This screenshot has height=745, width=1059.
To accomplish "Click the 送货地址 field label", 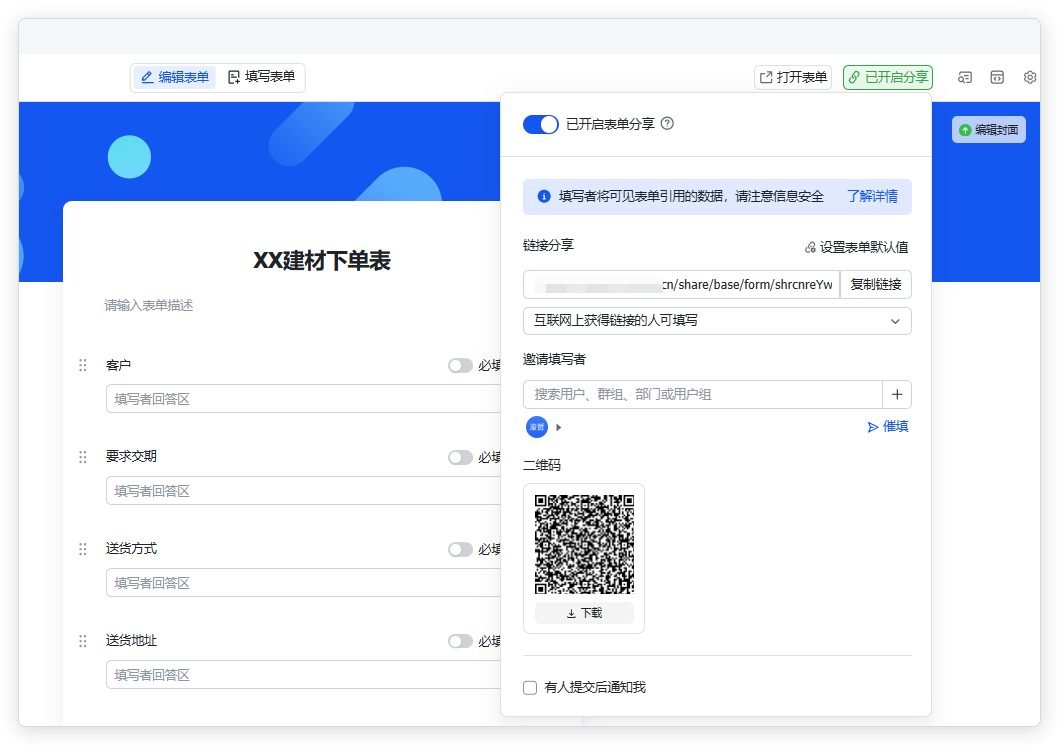I will click(x=131, y=640).
